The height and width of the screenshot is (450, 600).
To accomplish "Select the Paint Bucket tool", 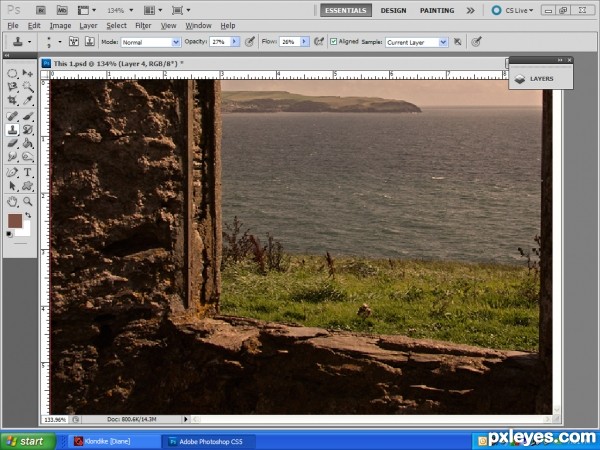I will point(27,143).
